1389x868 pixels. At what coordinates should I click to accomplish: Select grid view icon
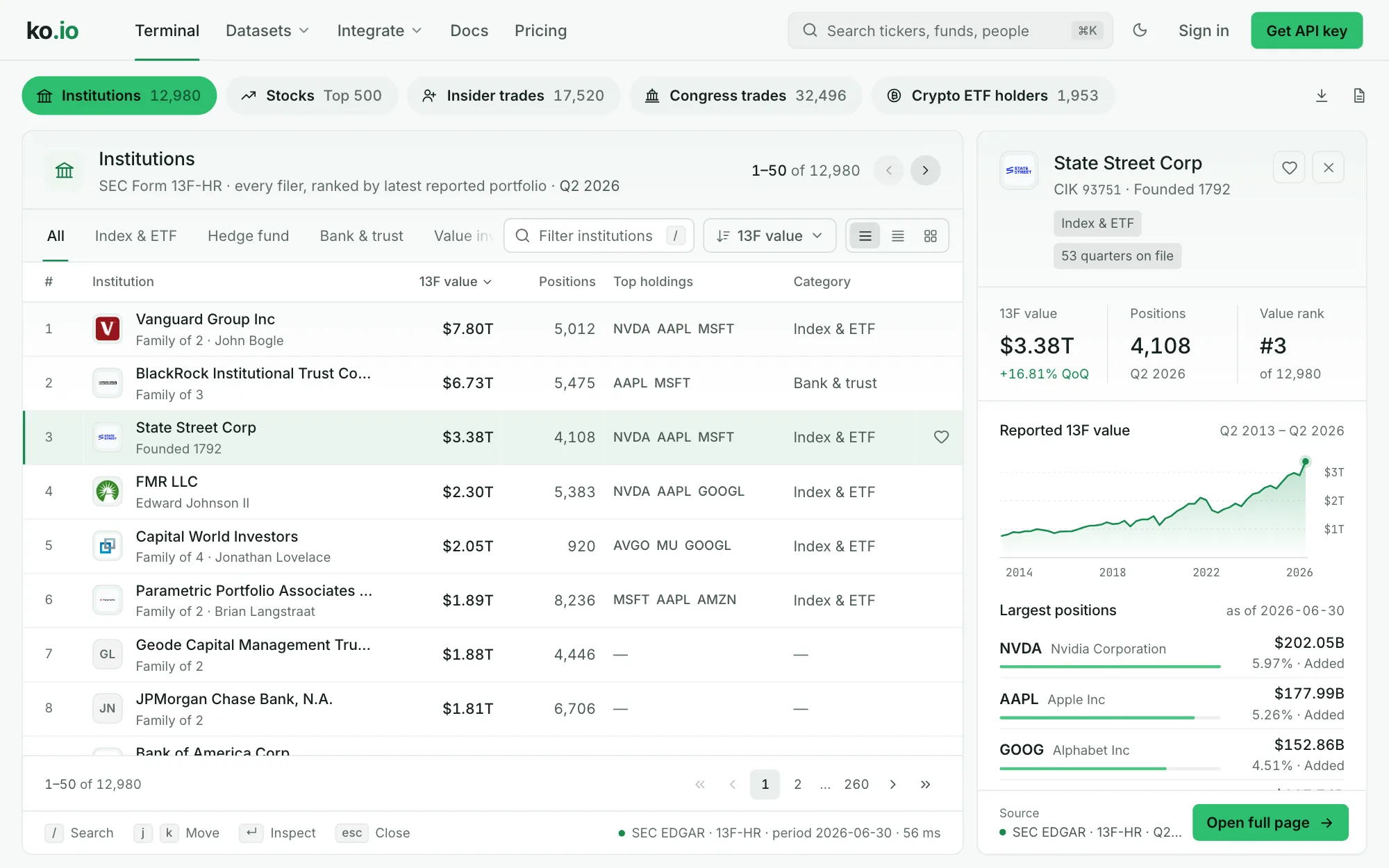(931, 236)
